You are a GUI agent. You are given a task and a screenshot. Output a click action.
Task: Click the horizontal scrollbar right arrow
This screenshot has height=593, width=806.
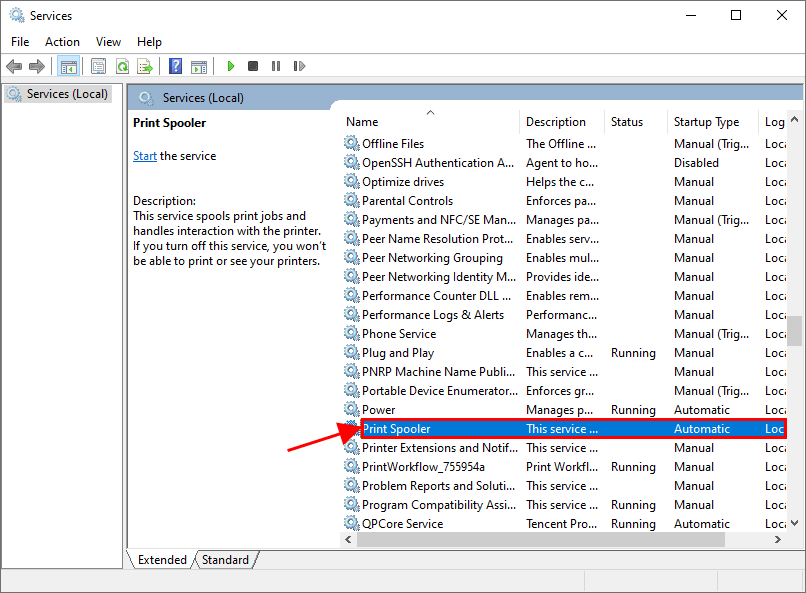[x=779, y=539]
